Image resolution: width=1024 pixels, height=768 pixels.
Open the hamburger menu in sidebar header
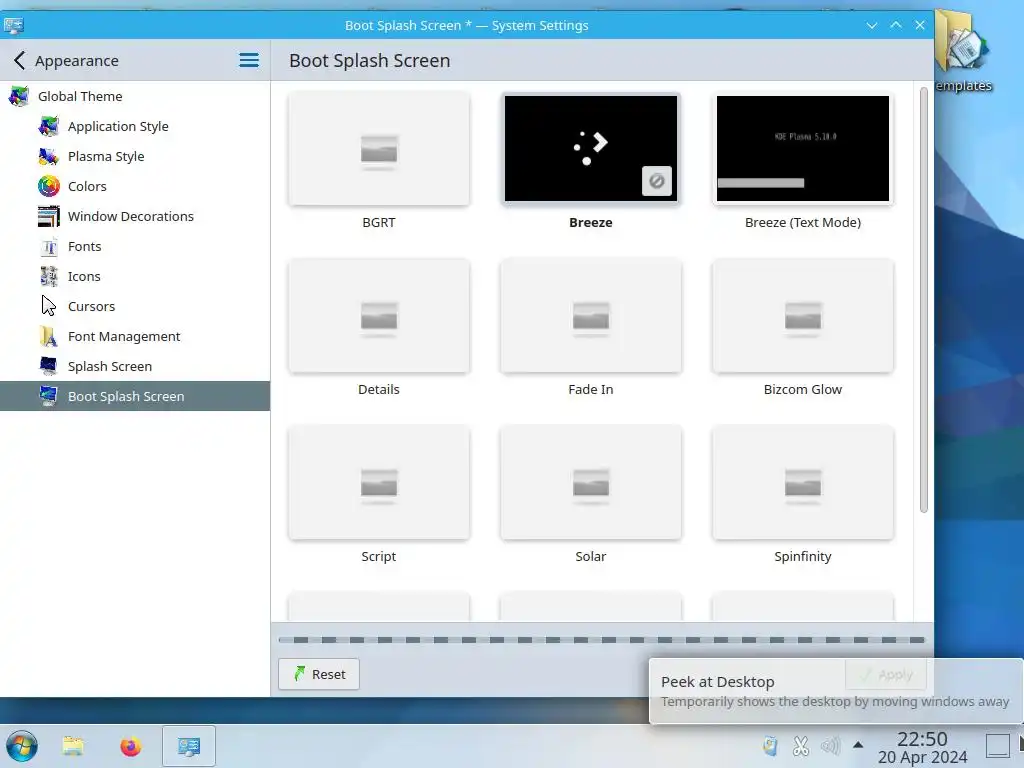coord(249,60)
